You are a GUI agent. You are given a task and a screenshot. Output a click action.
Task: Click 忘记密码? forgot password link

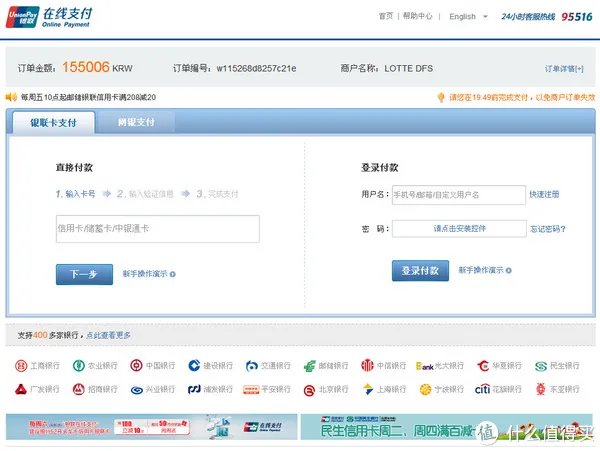click(x=548, y=229)
